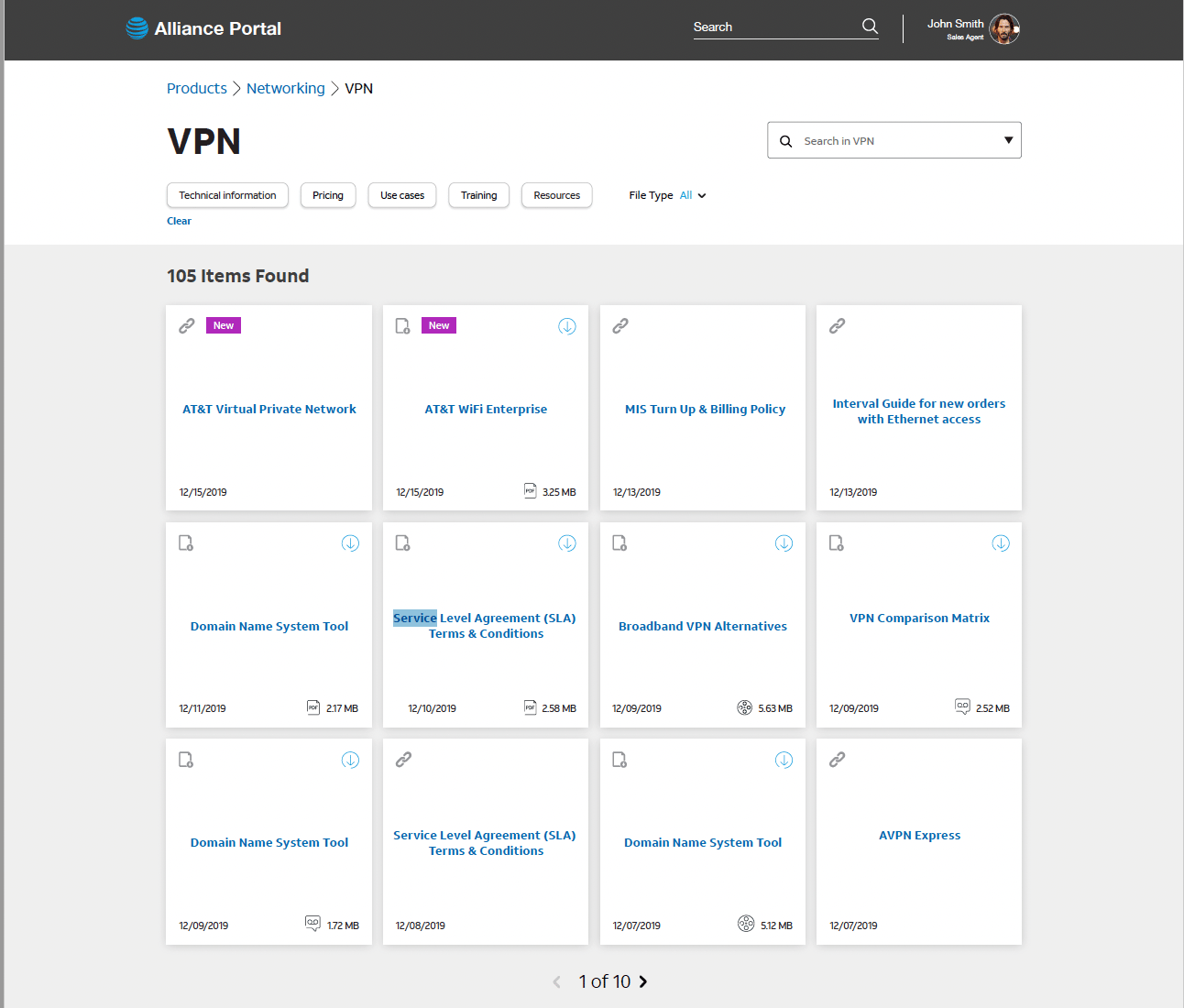Viewport: 1184px width, 1008px height.
Task: Click the magnifier icon in VPN search box
Action: pos(785,141)
